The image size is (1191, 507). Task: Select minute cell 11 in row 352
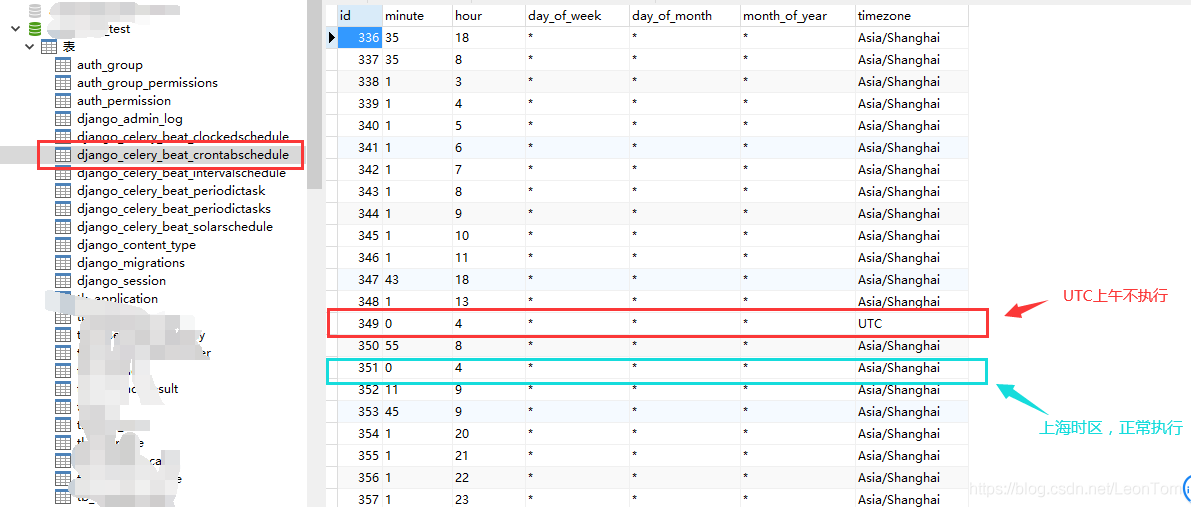tap(417, 390)
